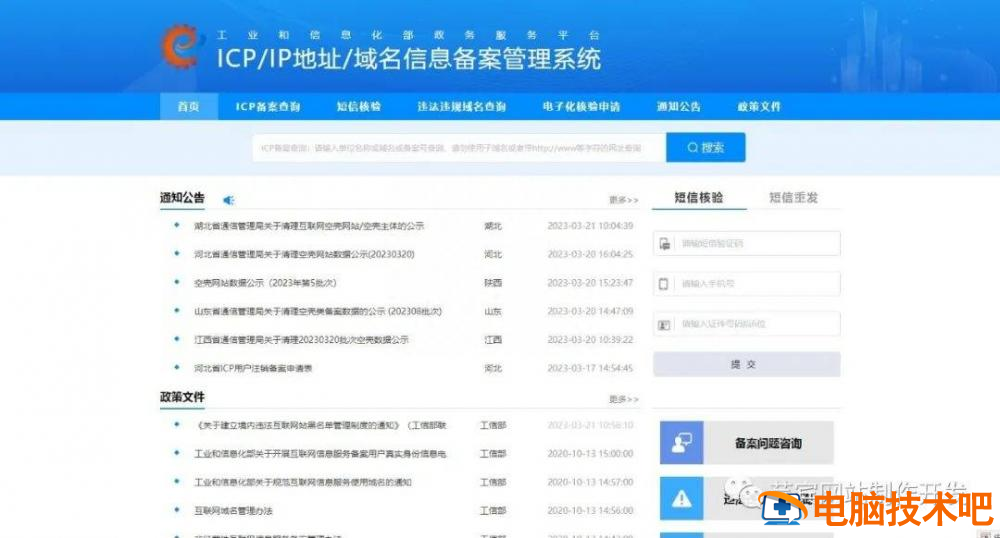Focus the 请输入手机号 input field
This screenshot has height=538, width=1000.
tap(747, 284)
